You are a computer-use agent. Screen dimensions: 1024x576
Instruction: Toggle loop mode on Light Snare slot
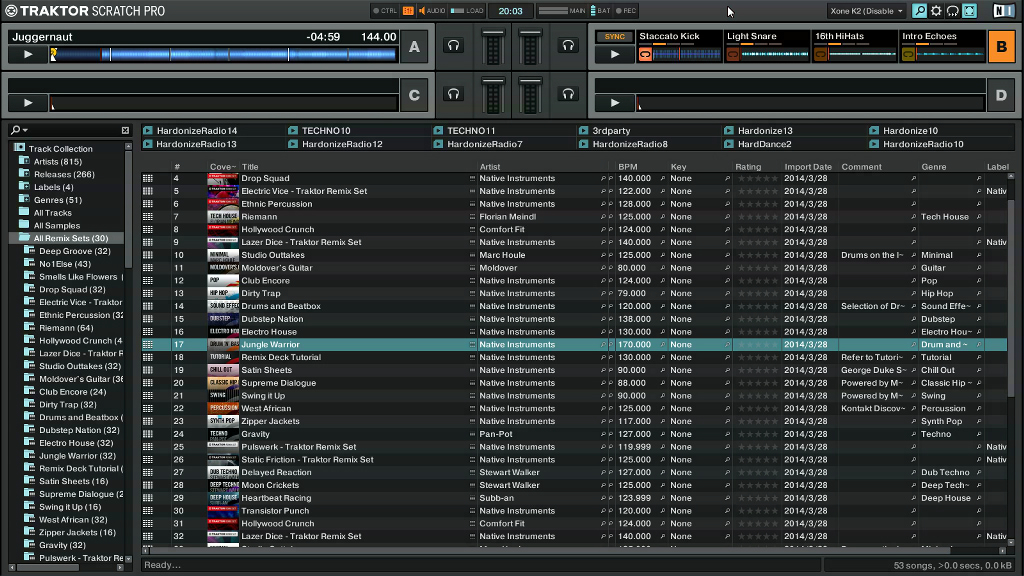coord(733,54)
